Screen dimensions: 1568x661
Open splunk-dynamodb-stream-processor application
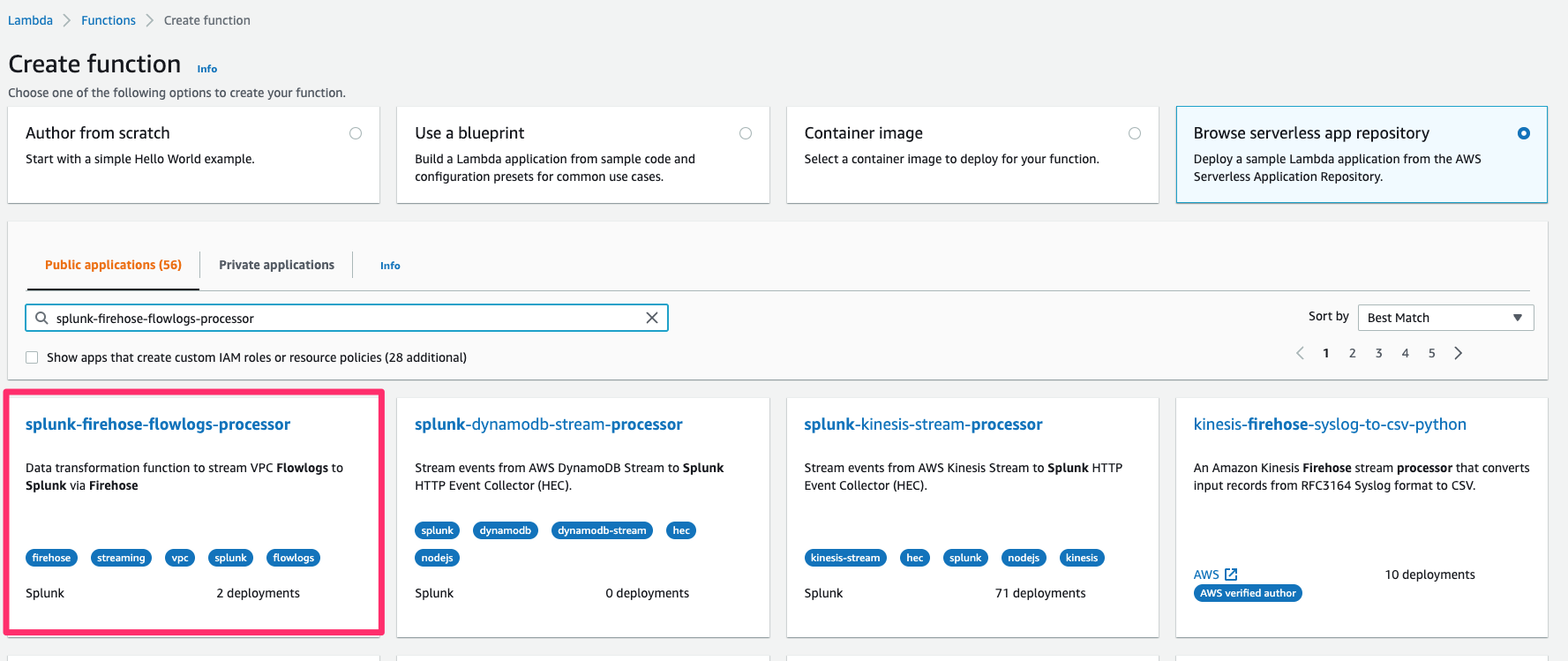click(549, 424)
